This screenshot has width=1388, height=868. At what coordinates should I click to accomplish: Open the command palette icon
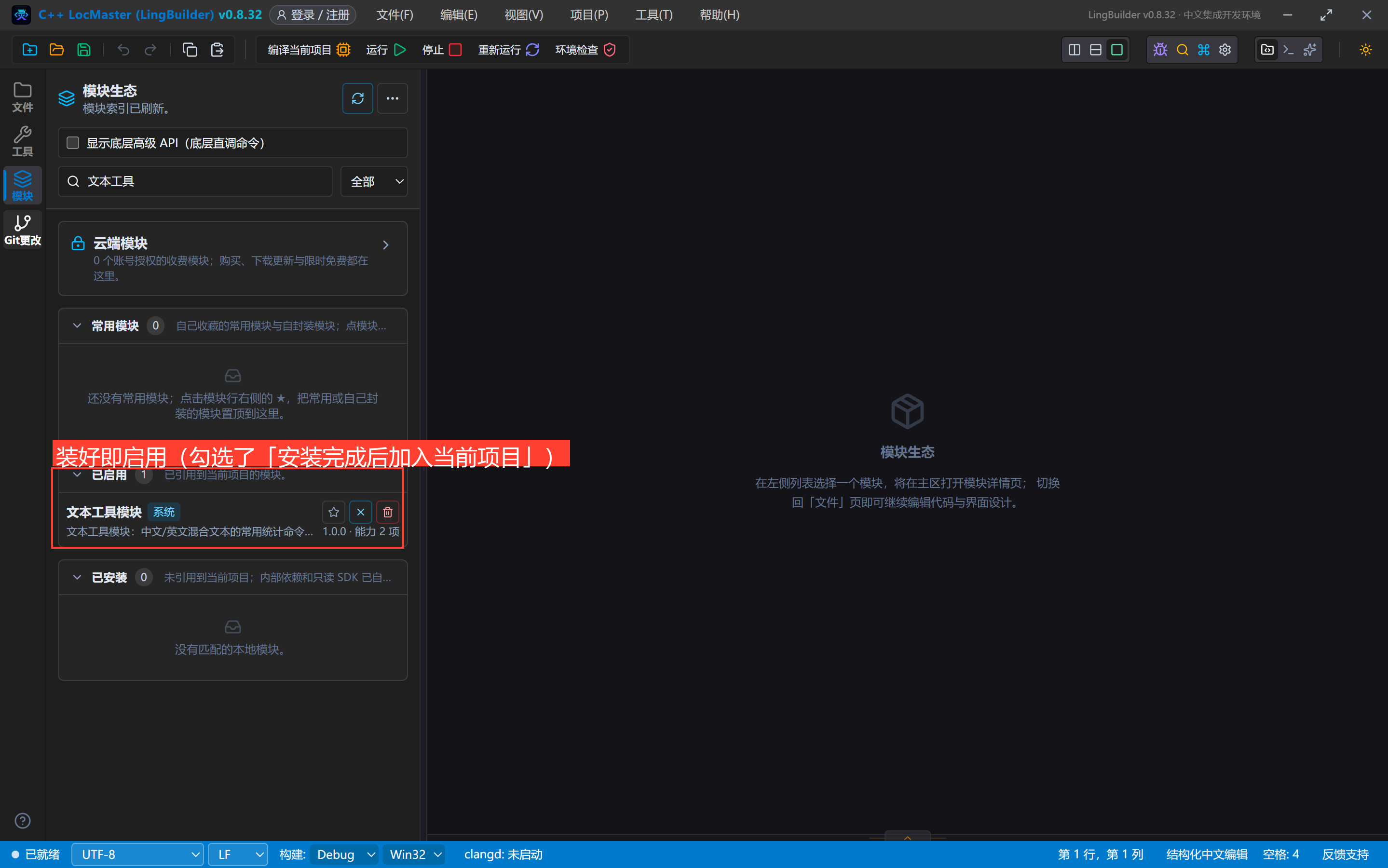[x=1203, y=50]
